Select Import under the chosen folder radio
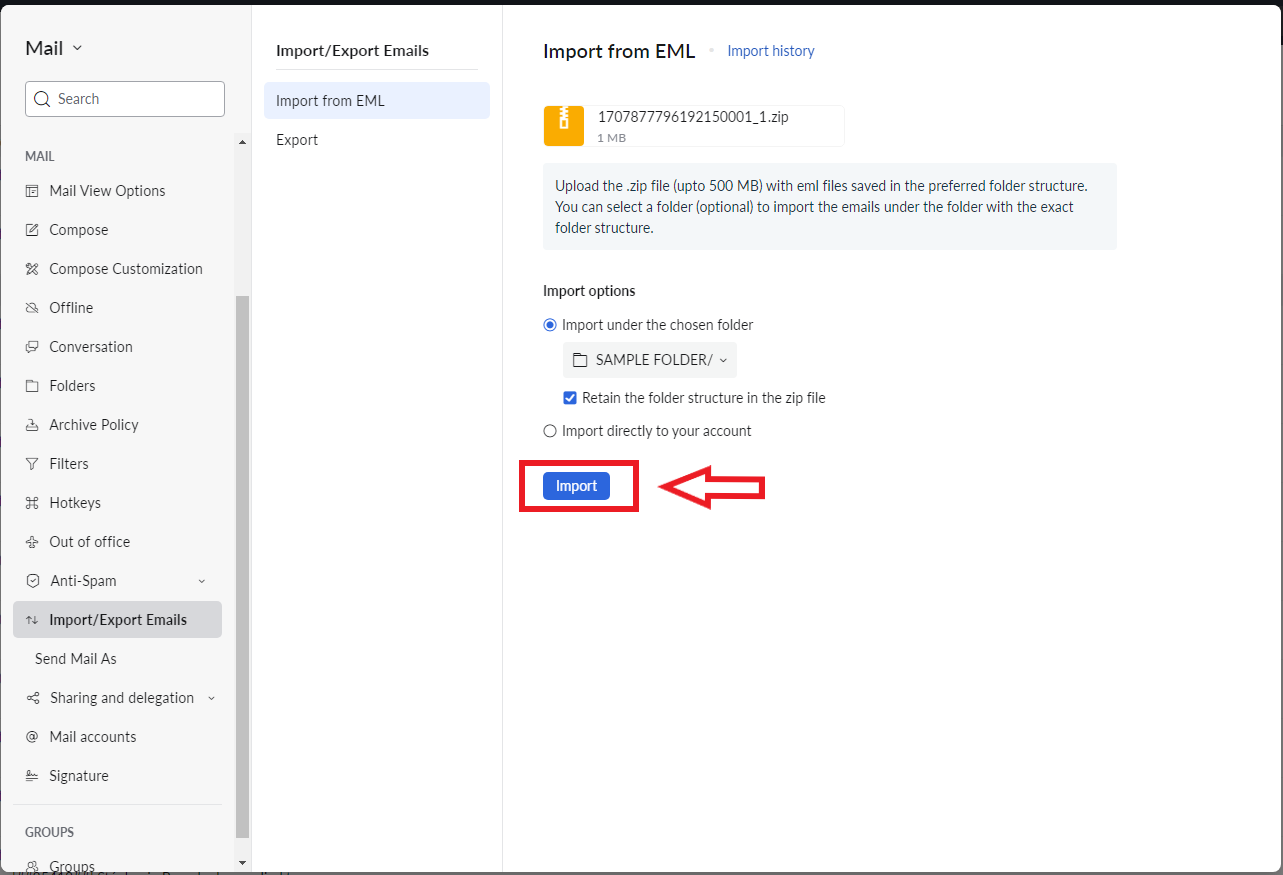This screenshot has width=1283, height=875. point(550,325)
